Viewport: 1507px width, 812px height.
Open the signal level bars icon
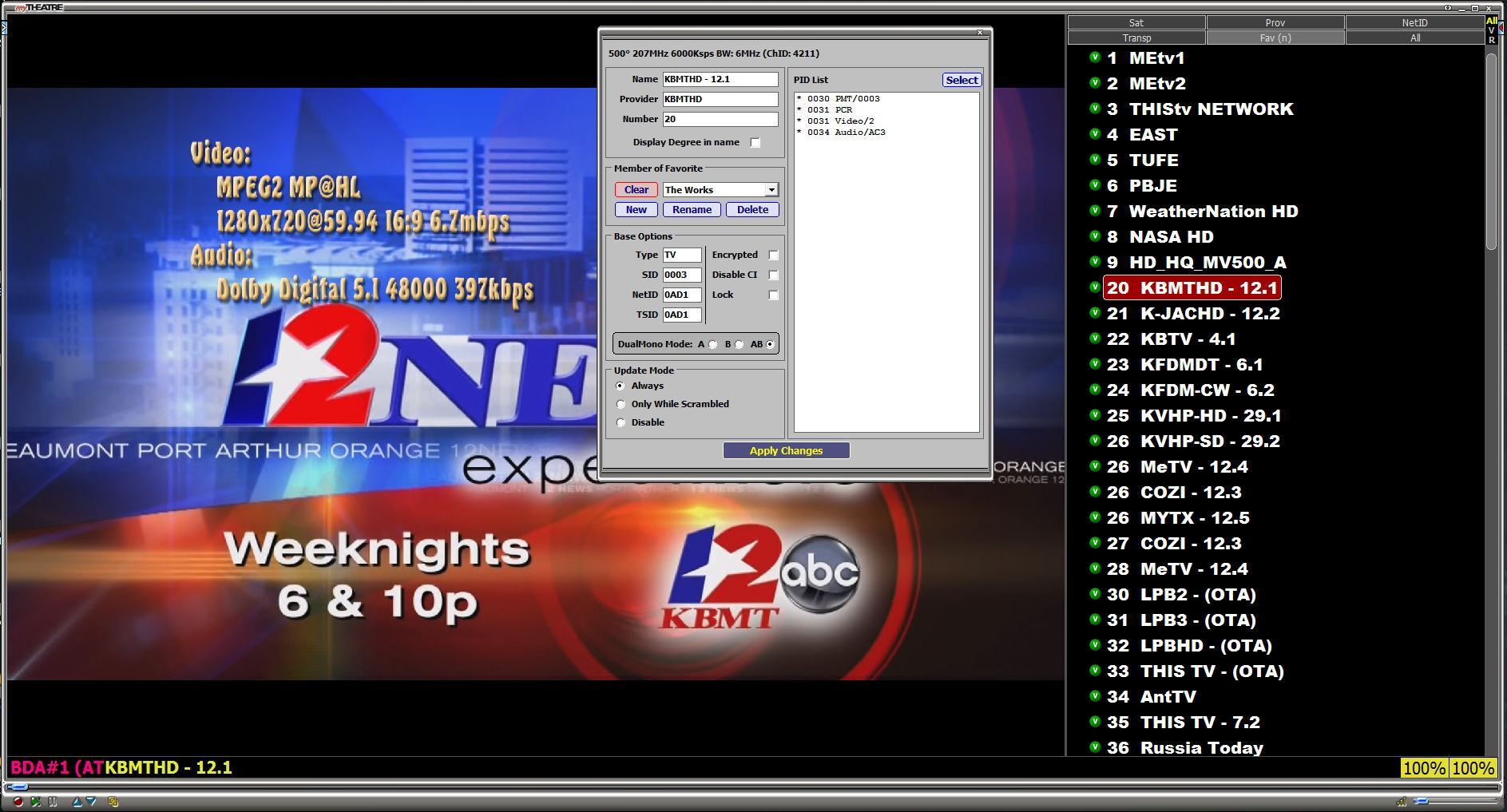click(1401, 801)
